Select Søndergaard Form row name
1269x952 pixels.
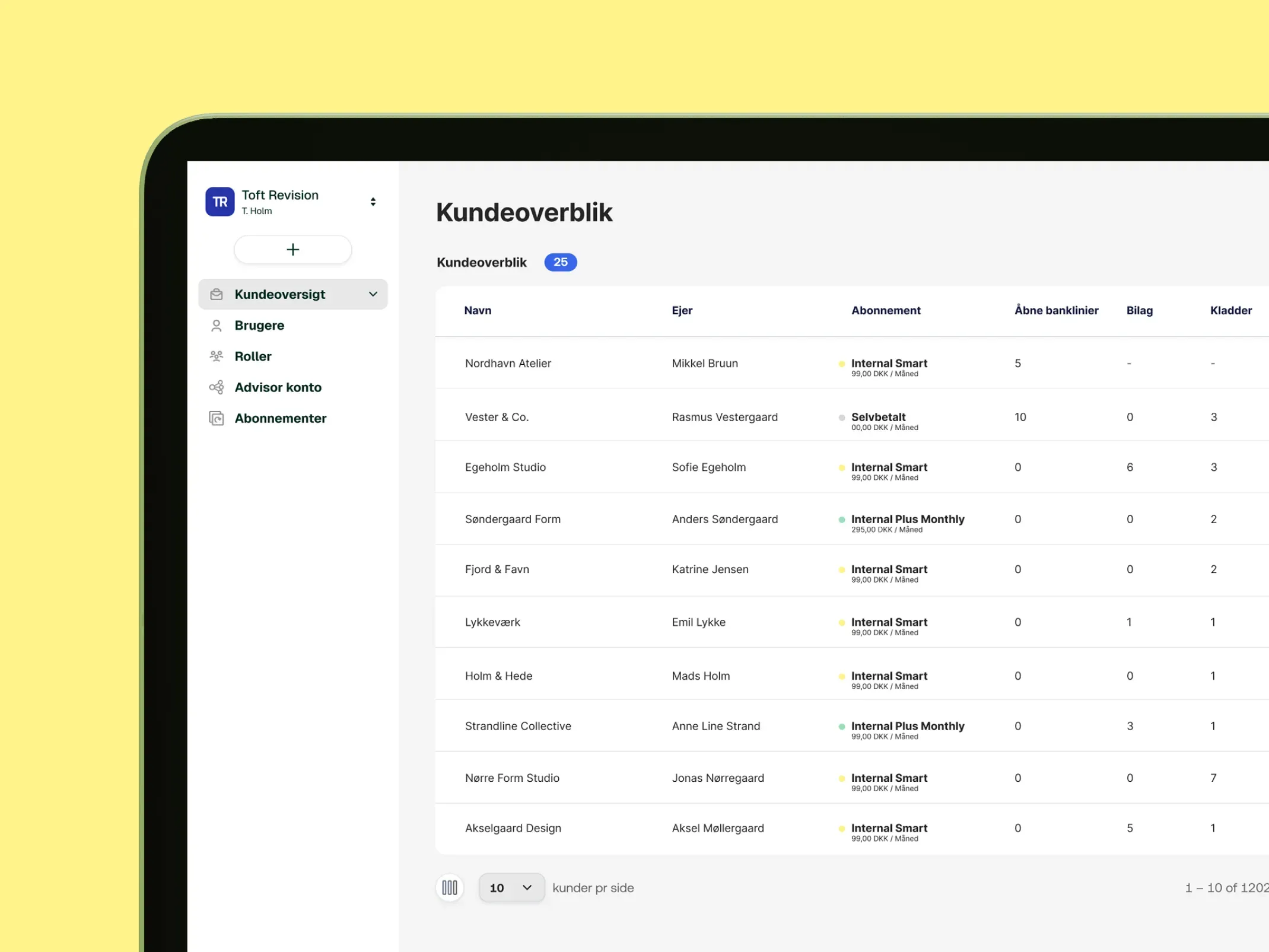[x=513, y=519]
